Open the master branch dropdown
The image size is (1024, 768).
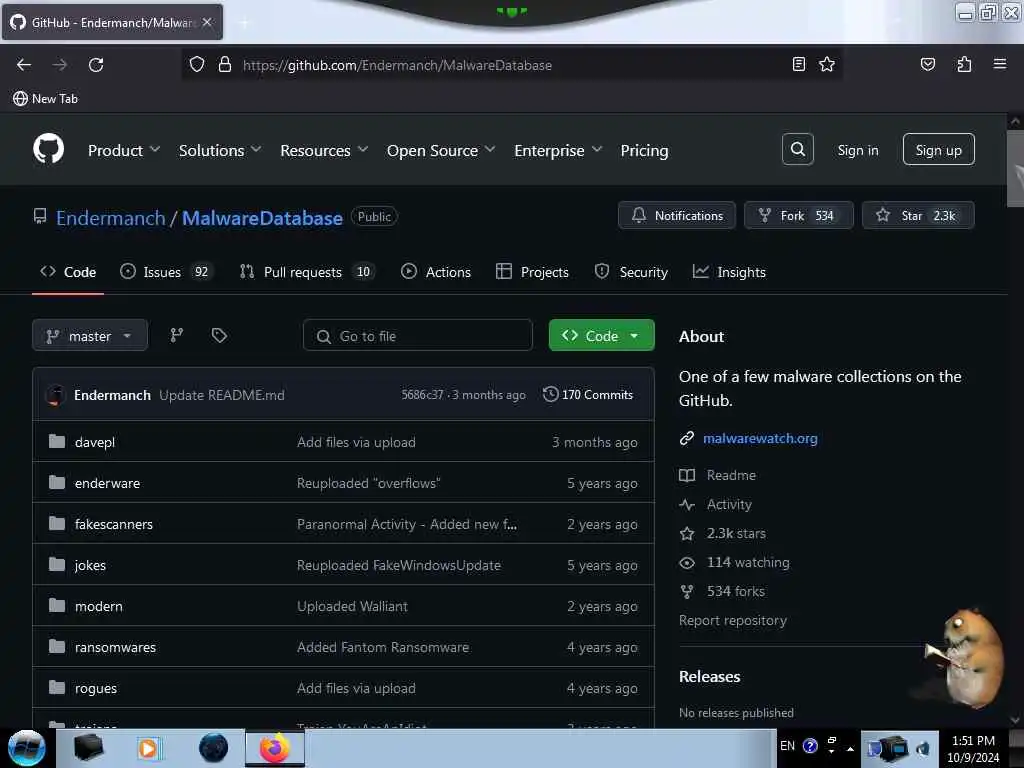[89, 336]
